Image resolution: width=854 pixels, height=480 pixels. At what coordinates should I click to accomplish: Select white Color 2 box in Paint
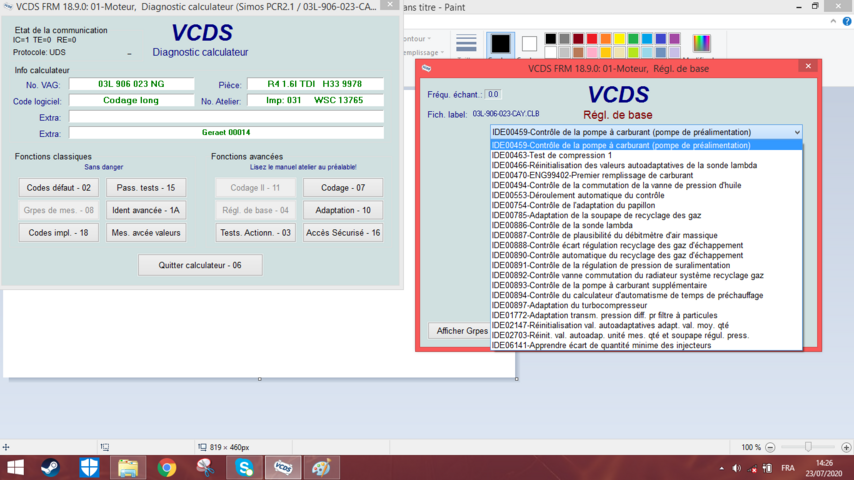[x=529, y=44]
